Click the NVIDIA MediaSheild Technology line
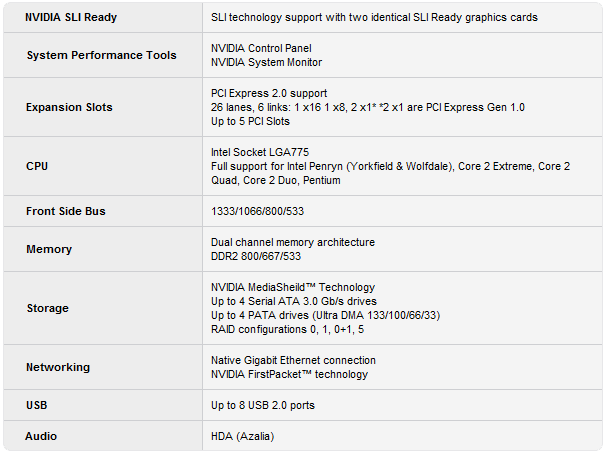Image resolution: width=607 pixels, height=455 pixels. (293, 287)
